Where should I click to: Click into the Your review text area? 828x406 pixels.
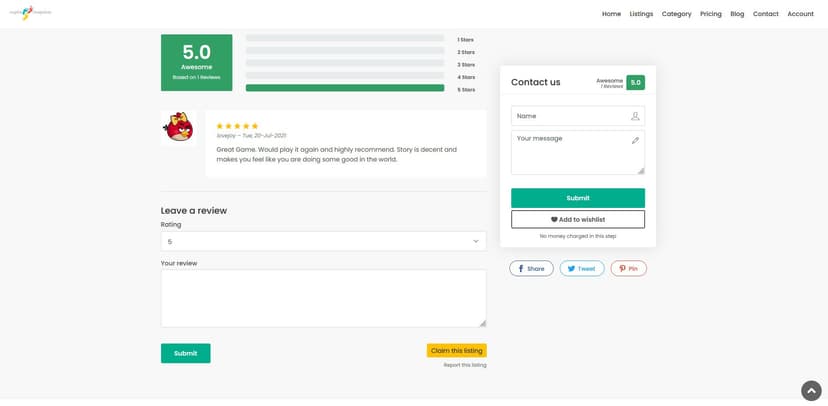tap(323, 298)
